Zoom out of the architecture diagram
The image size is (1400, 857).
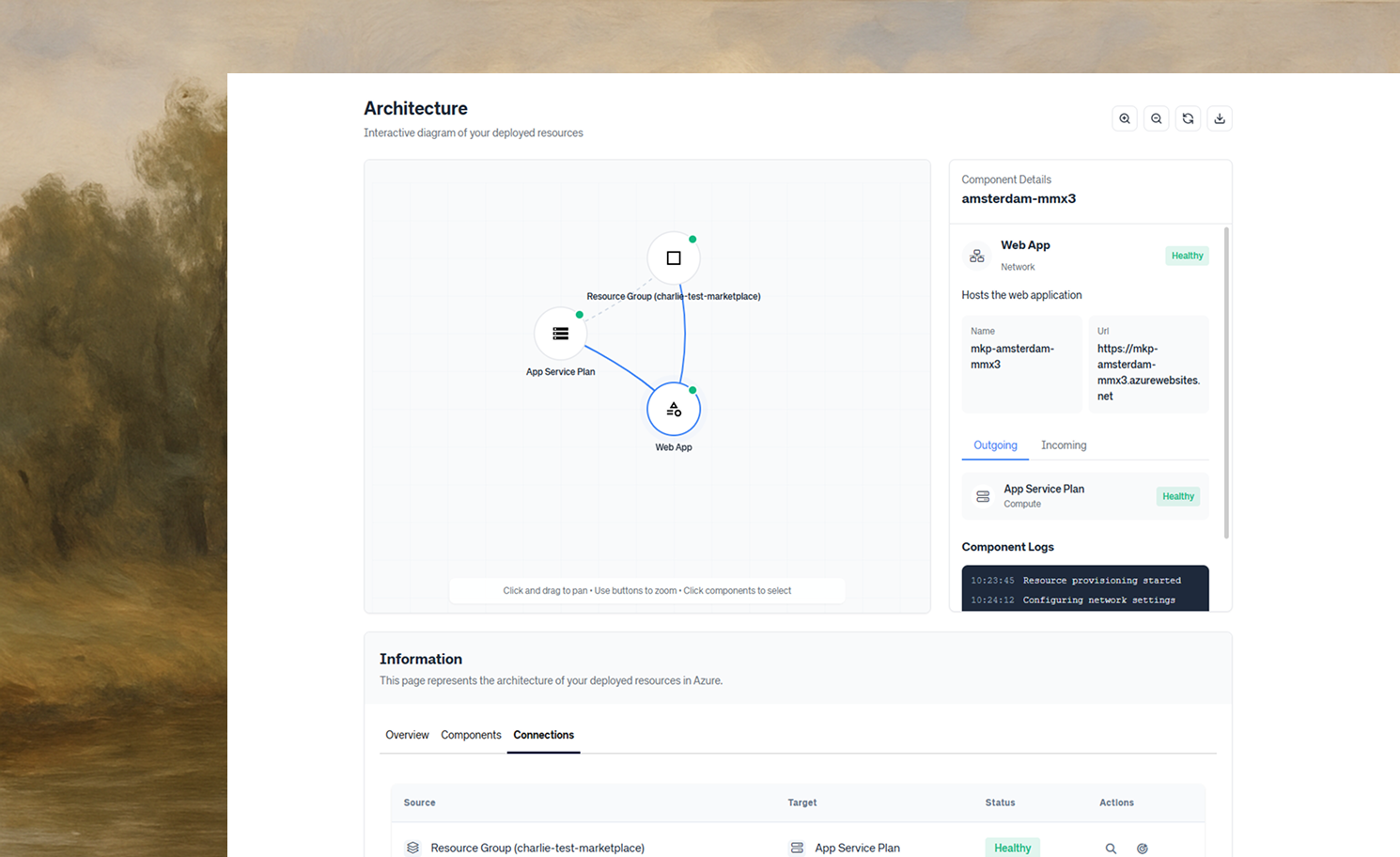click(x=1157, y=118)
